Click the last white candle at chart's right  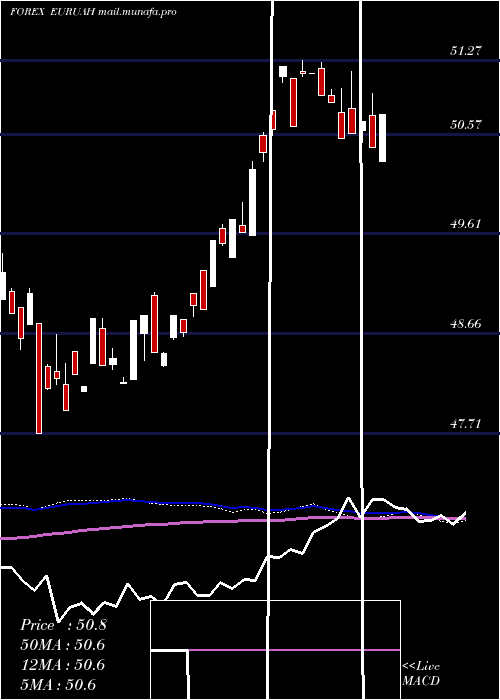pyautogui.click(x=383, y=138)
